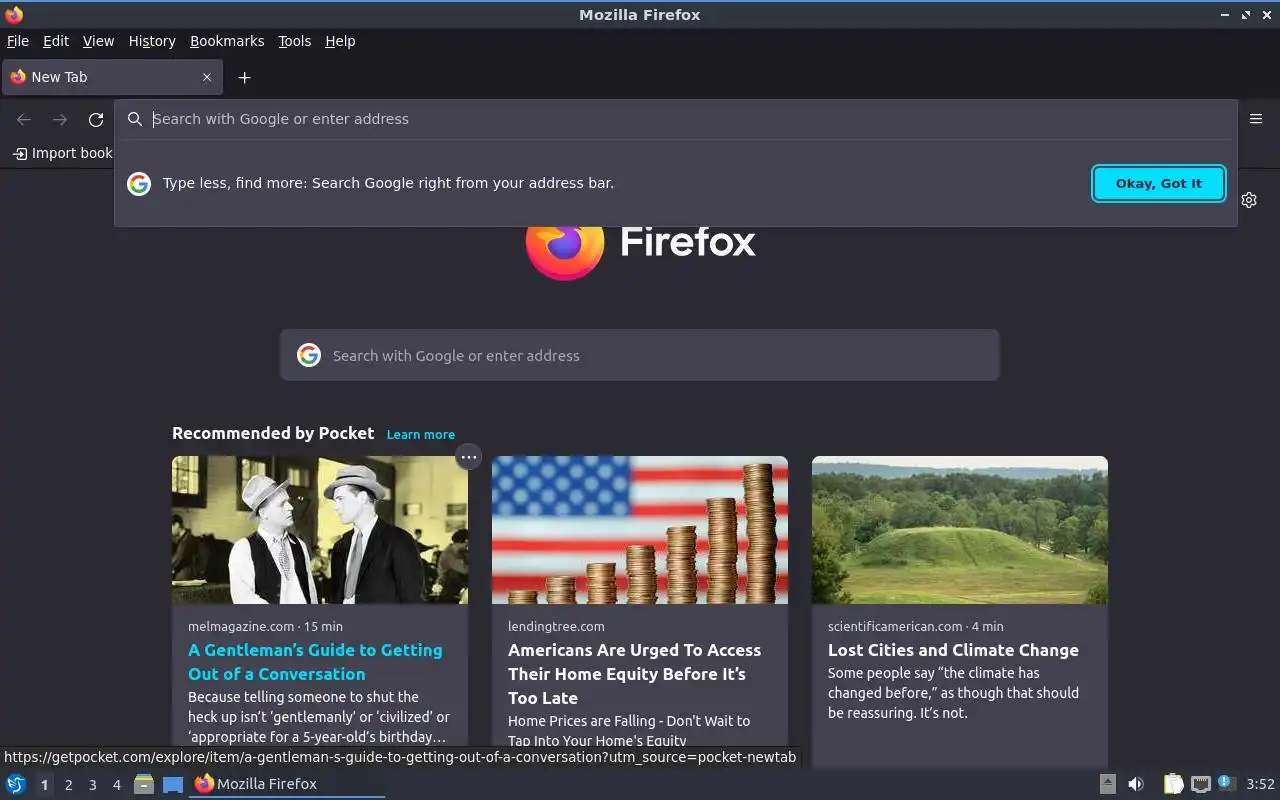1280x800 pixels.
Task: Switch to workspace 3
Action: [x=93, y=785]
